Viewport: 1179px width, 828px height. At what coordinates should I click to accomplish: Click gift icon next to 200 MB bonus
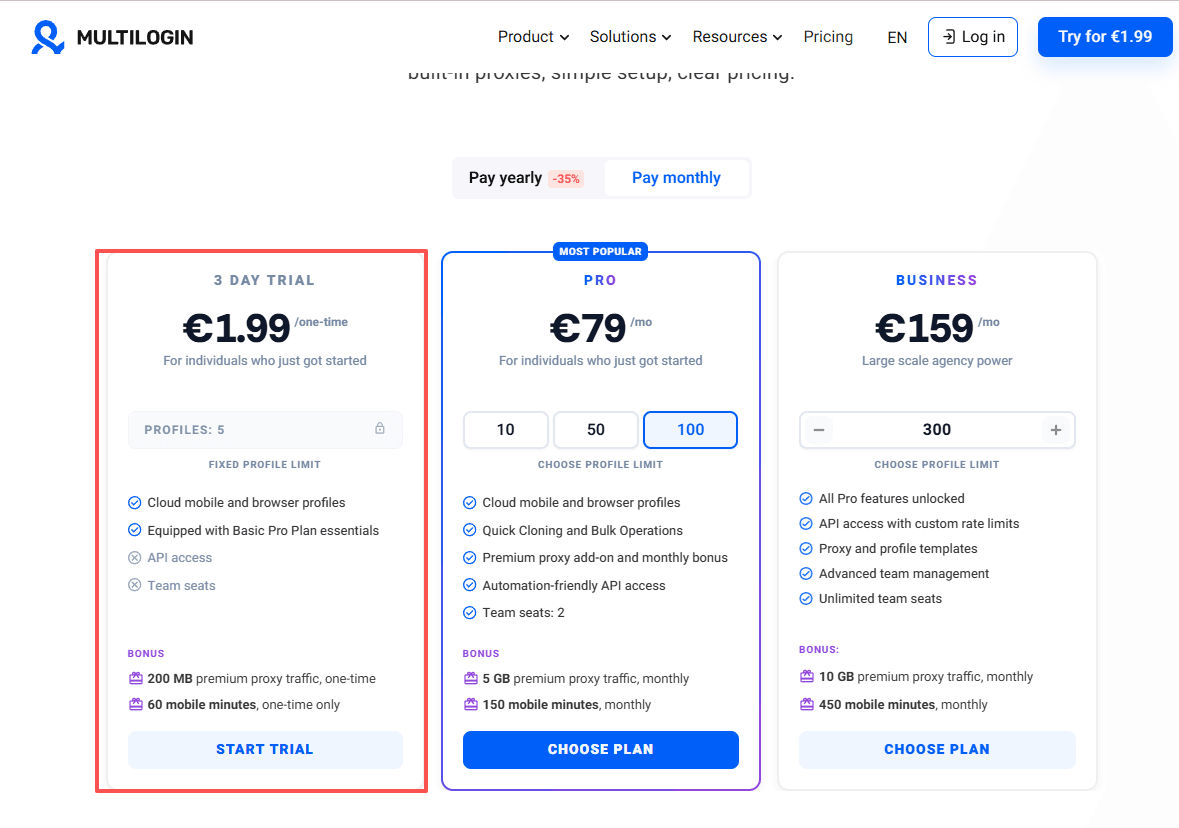135,678
